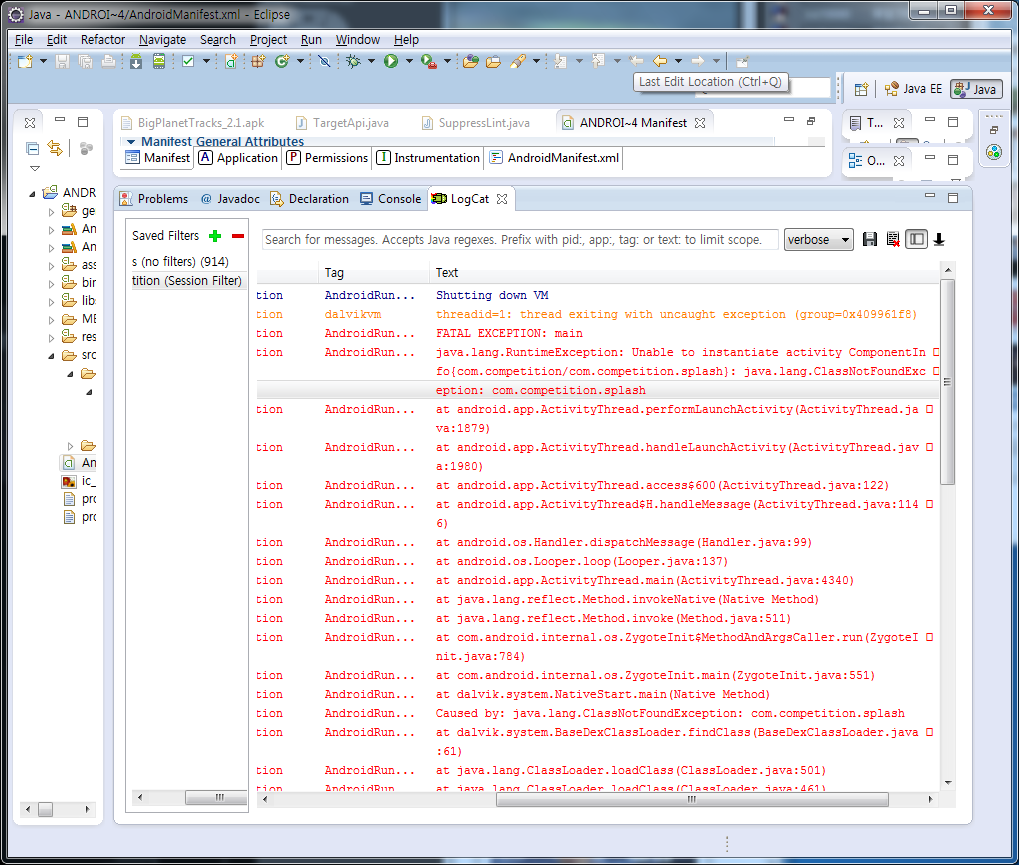Open the Window menu
This screenshot has width=1019, height=865.
(357, 40)
